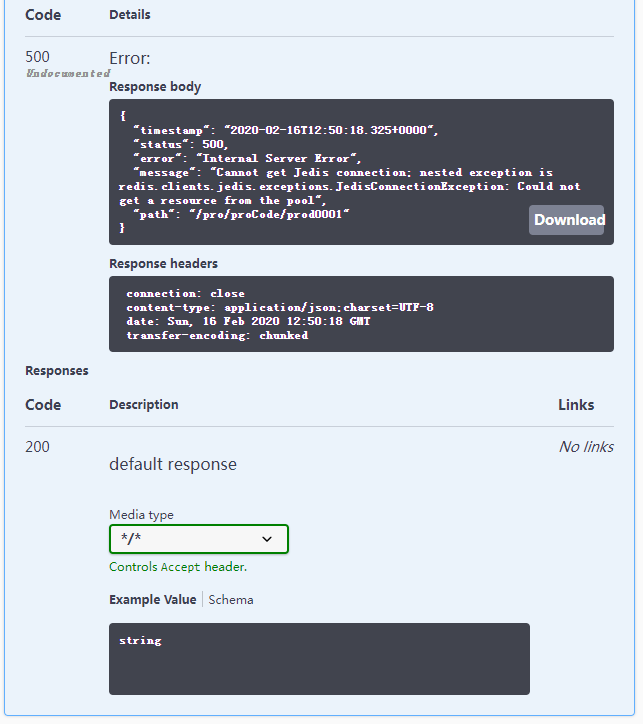Image resolution: width=643 pixels, height=724 pixels.
Task: Click the default response description
Action: tap(173, 464)
